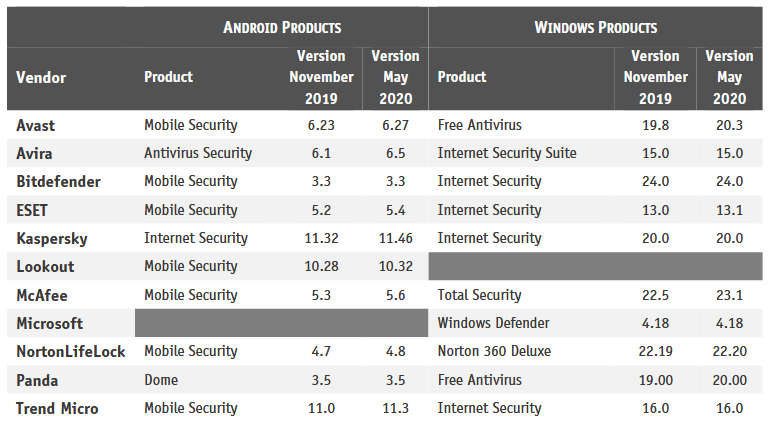Select the Microsoft vendor cell
The width and height of the screenshot is (770, 435).
click(50, 324)
